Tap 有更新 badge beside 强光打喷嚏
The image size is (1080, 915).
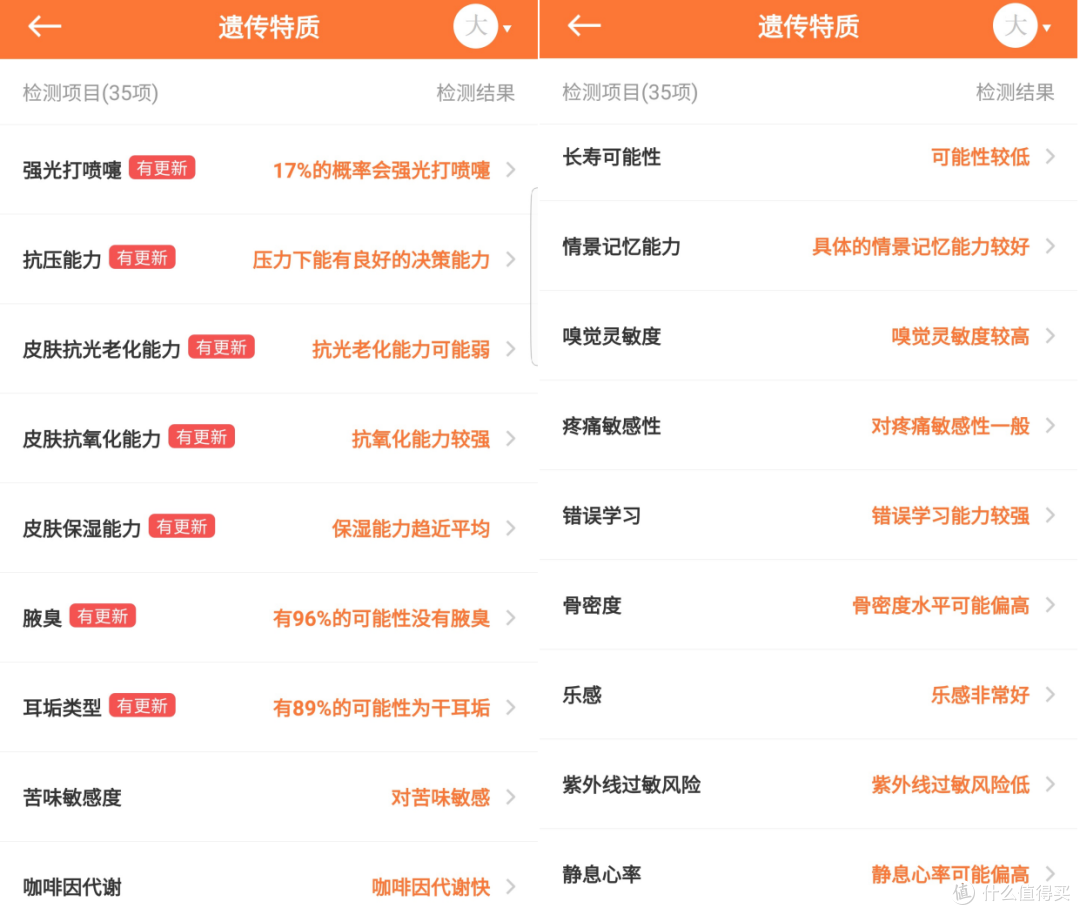click(x=162, y=168)
